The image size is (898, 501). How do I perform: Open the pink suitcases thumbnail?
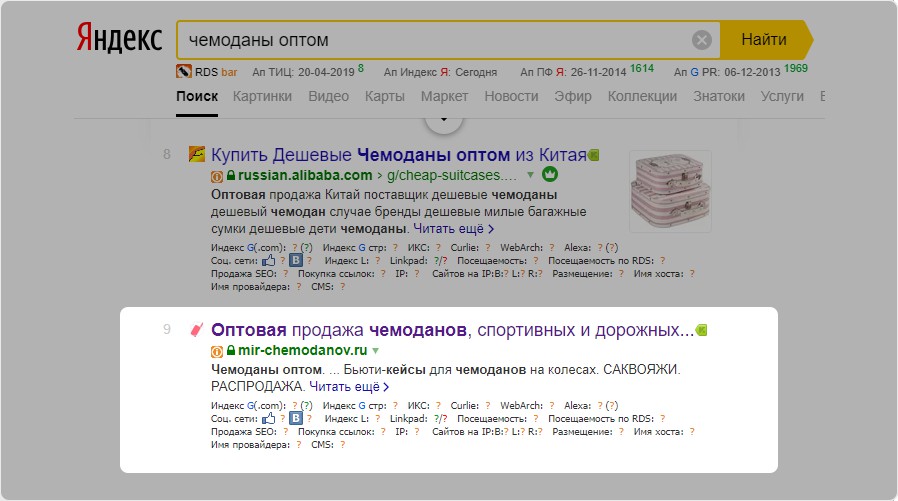point(670,191)
